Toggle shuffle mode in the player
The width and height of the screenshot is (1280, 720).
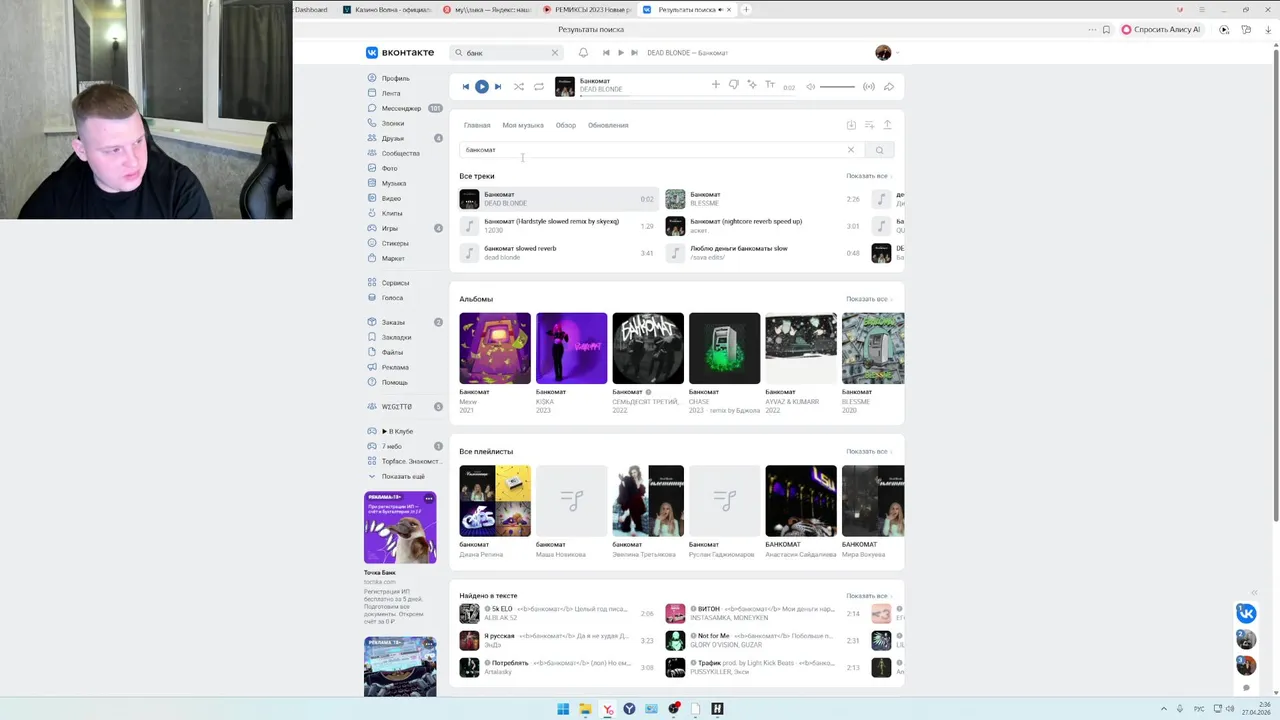(x=518, y=86)
